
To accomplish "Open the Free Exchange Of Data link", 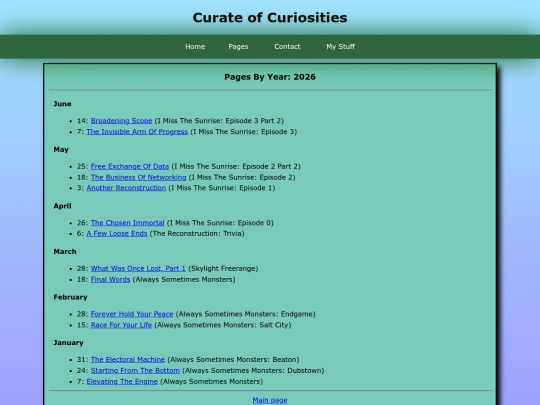I will tap(130, 166).
